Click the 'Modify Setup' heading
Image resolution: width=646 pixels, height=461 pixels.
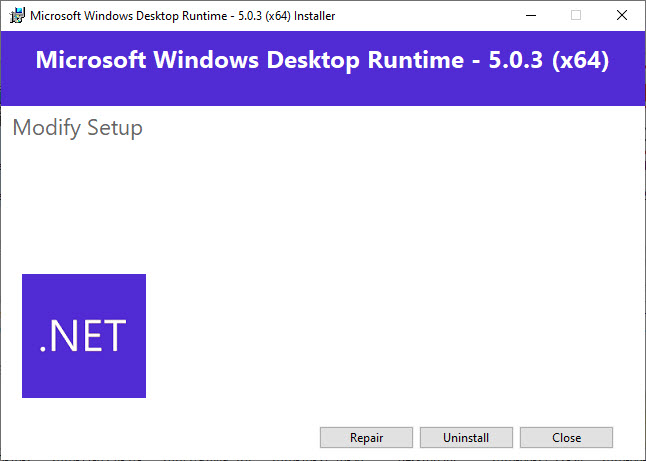coord(78,127)
